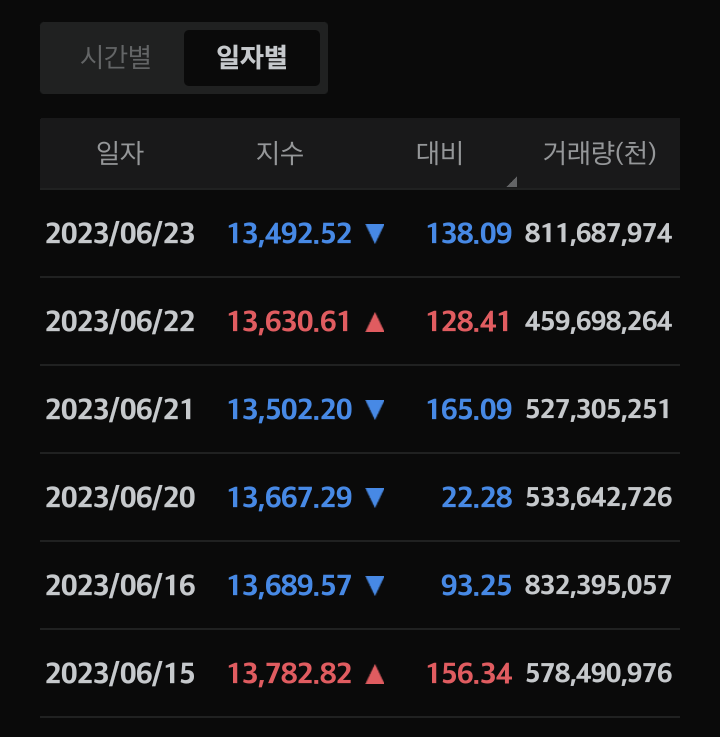Click the 일자 column header
Image resolution: width=720 pixels, height=737 pixels.
pos(120,153)
